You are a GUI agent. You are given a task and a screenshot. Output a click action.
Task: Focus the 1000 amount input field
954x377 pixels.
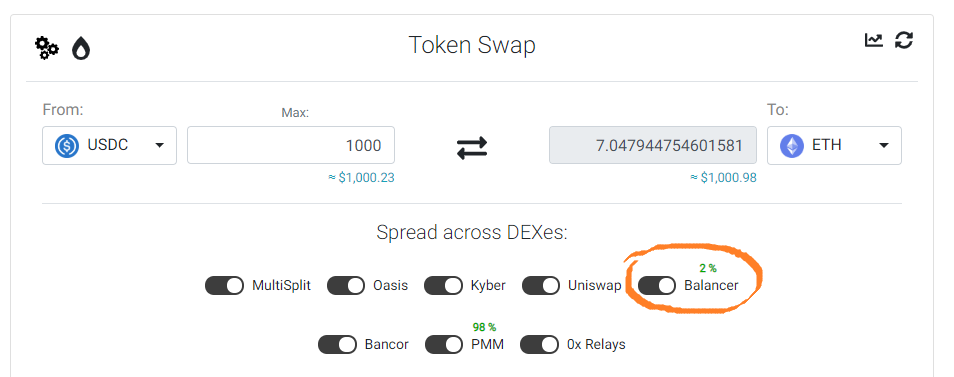coord(291,145)
